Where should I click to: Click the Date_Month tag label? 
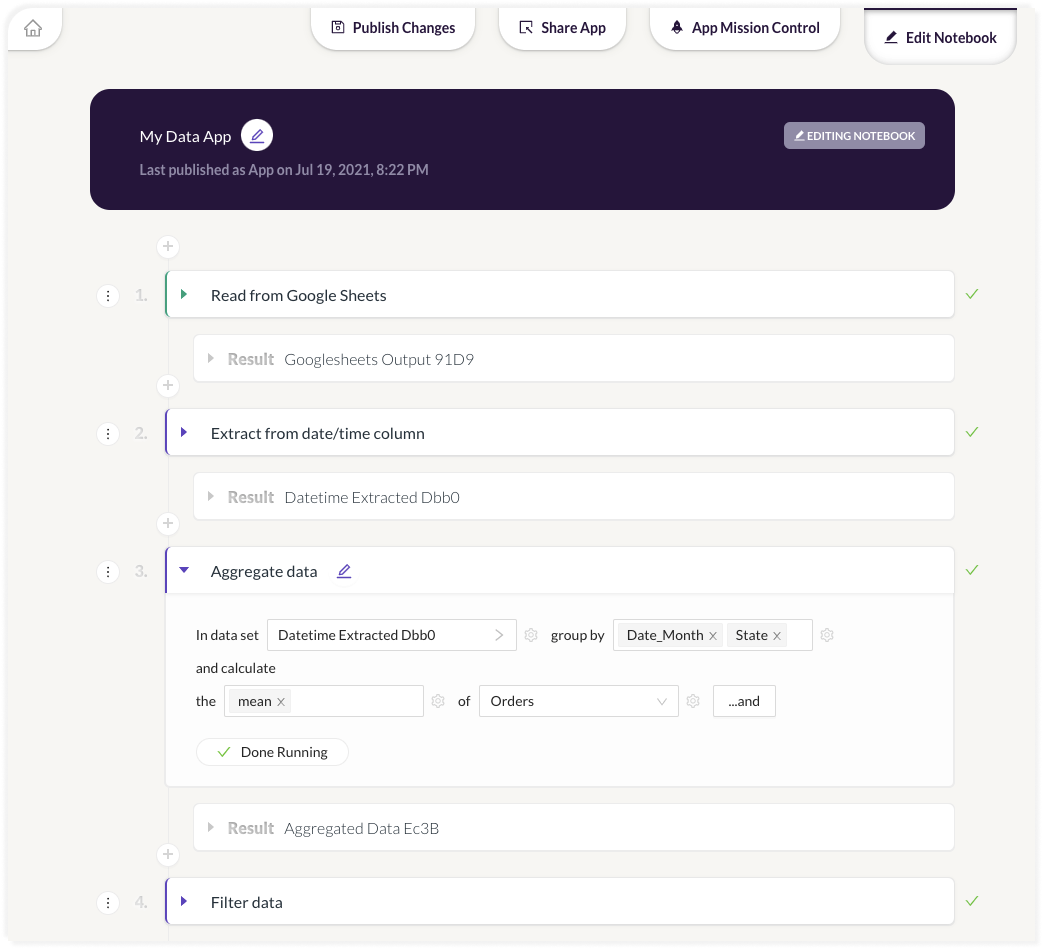pos(665,635)
